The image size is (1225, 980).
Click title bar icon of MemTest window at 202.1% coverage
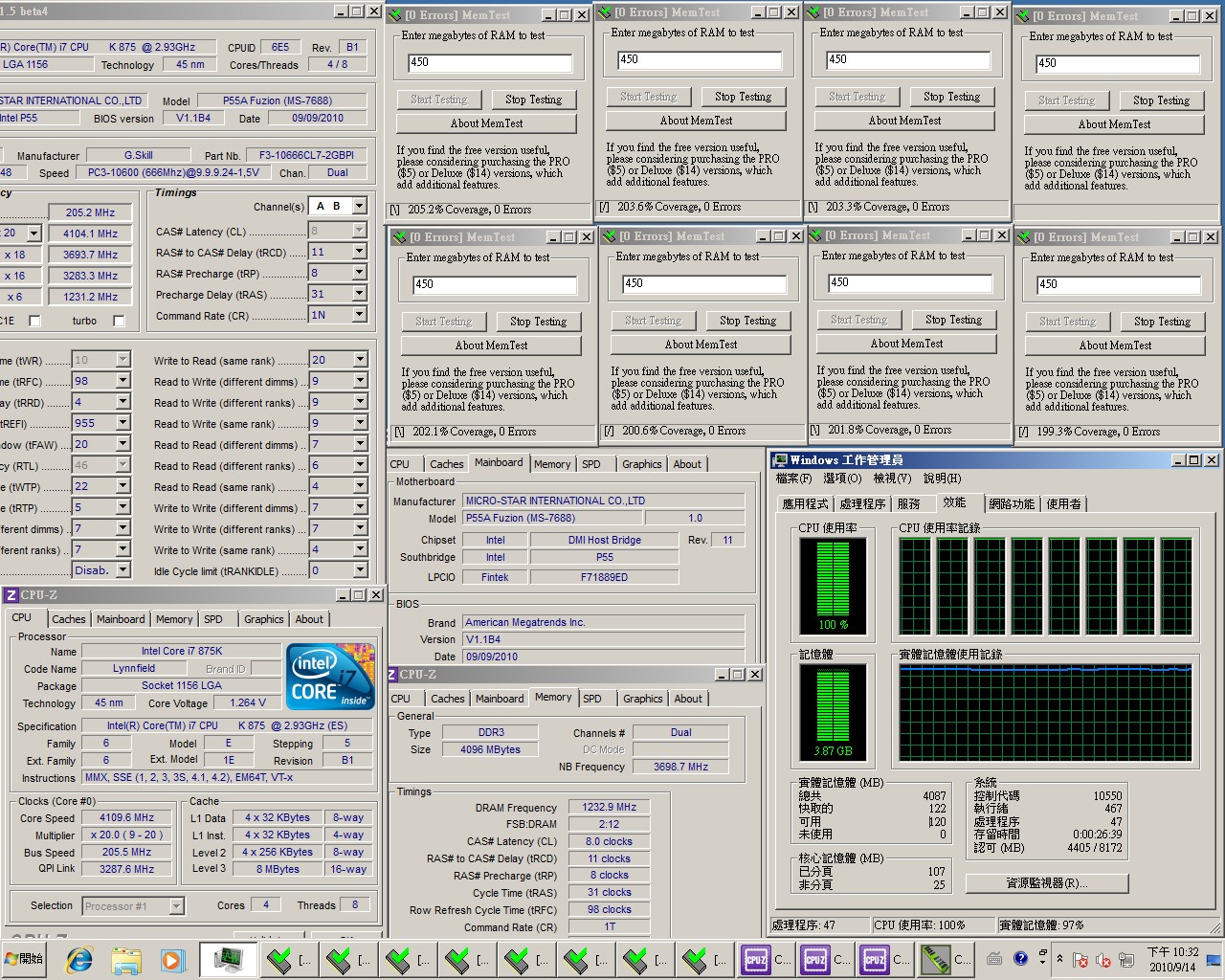pos(399,236)
